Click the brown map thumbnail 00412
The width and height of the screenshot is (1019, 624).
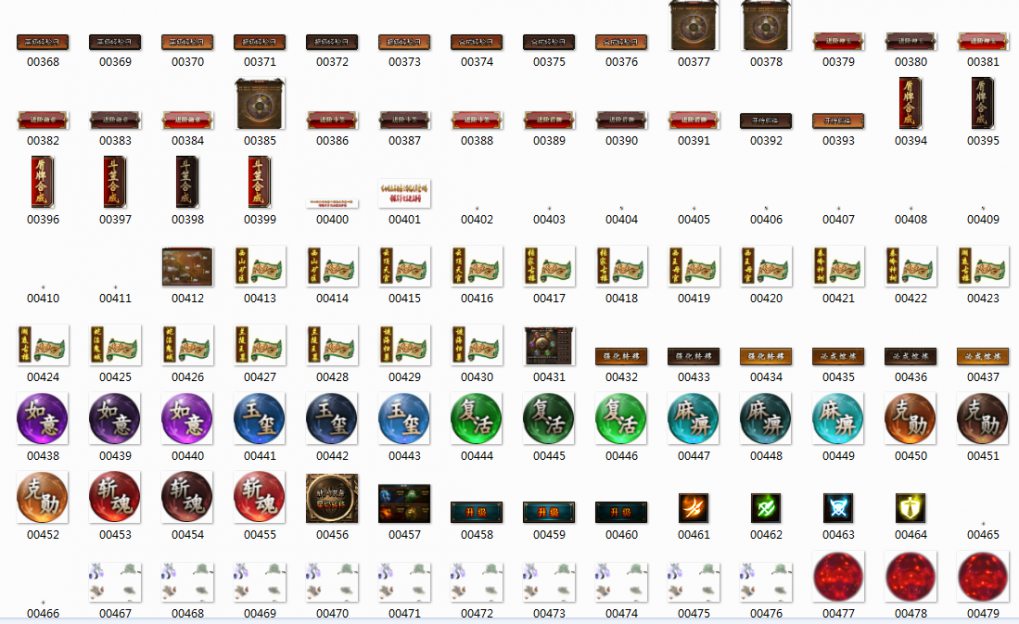(187, 267)
